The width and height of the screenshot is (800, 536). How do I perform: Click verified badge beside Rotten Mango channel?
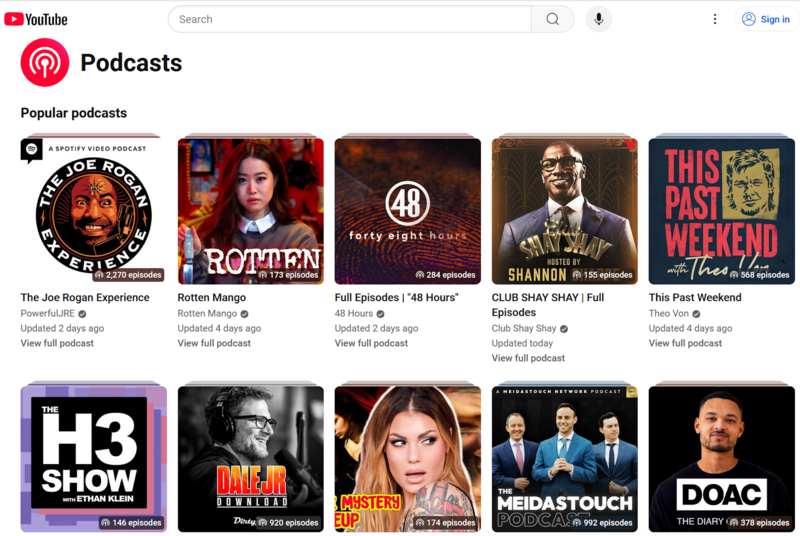click(x=244, y=314)
